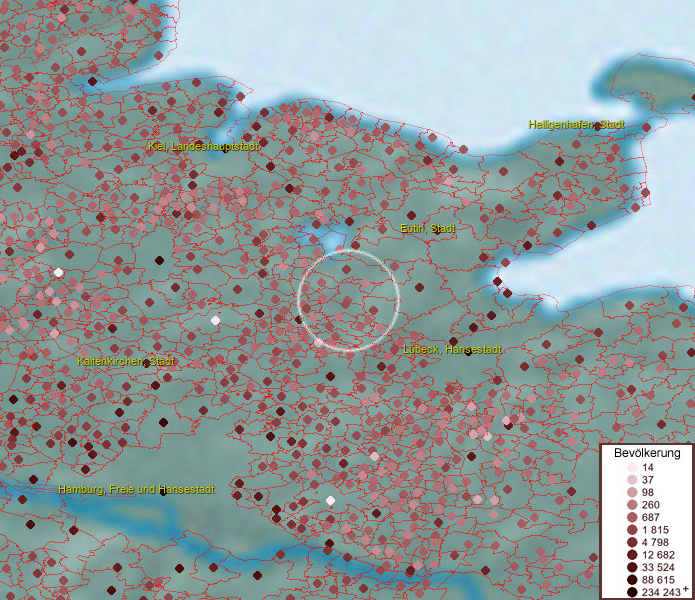The height and width of the screenshot is (600, 695).
Task: Click the Heiligenhafen, Stadt map label
Action: 576,125
